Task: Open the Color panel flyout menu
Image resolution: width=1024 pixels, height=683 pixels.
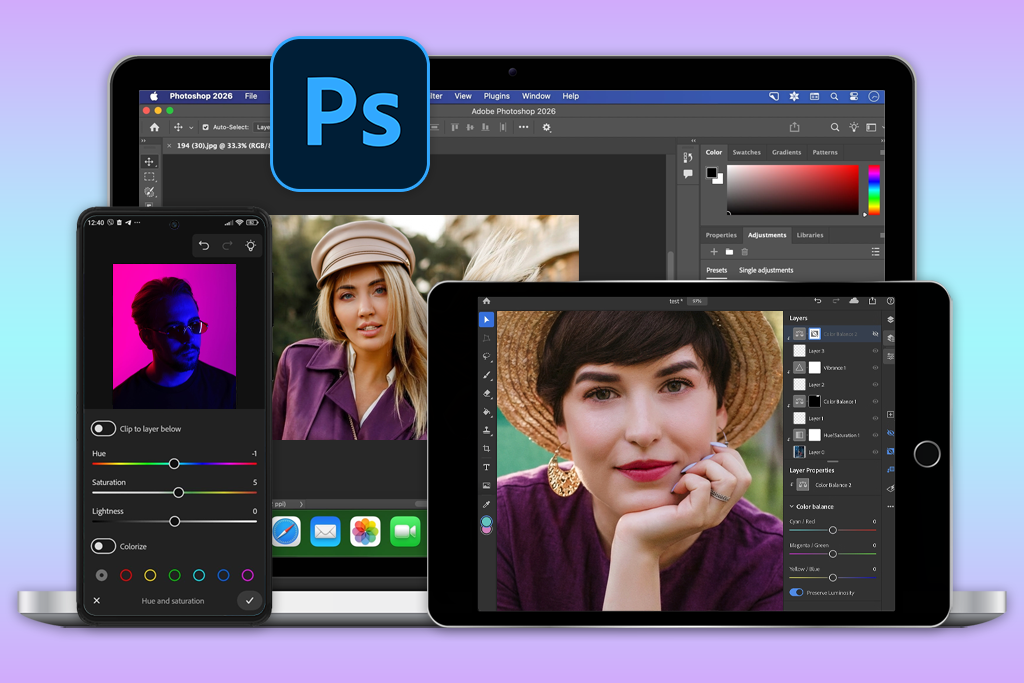Action: [882, 152]
